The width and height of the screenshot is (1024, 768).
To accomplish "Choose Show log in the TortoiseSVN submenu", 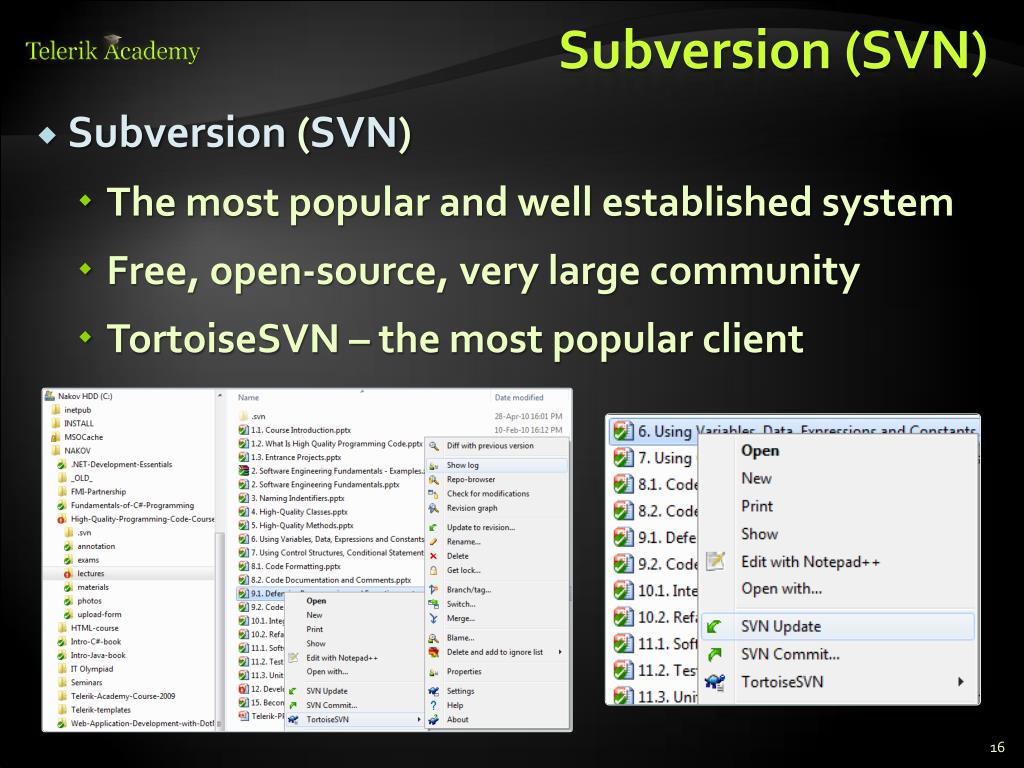I will tap(498, 466).
